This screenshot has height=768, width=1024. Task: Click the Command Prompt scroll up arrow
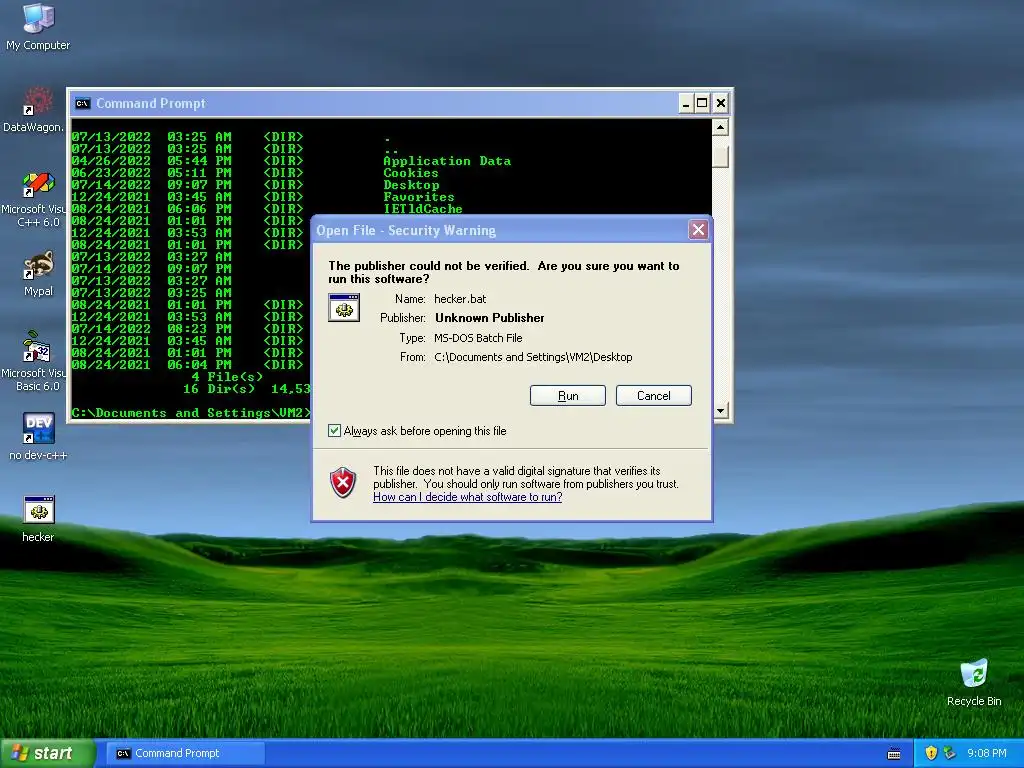(720, 127)
